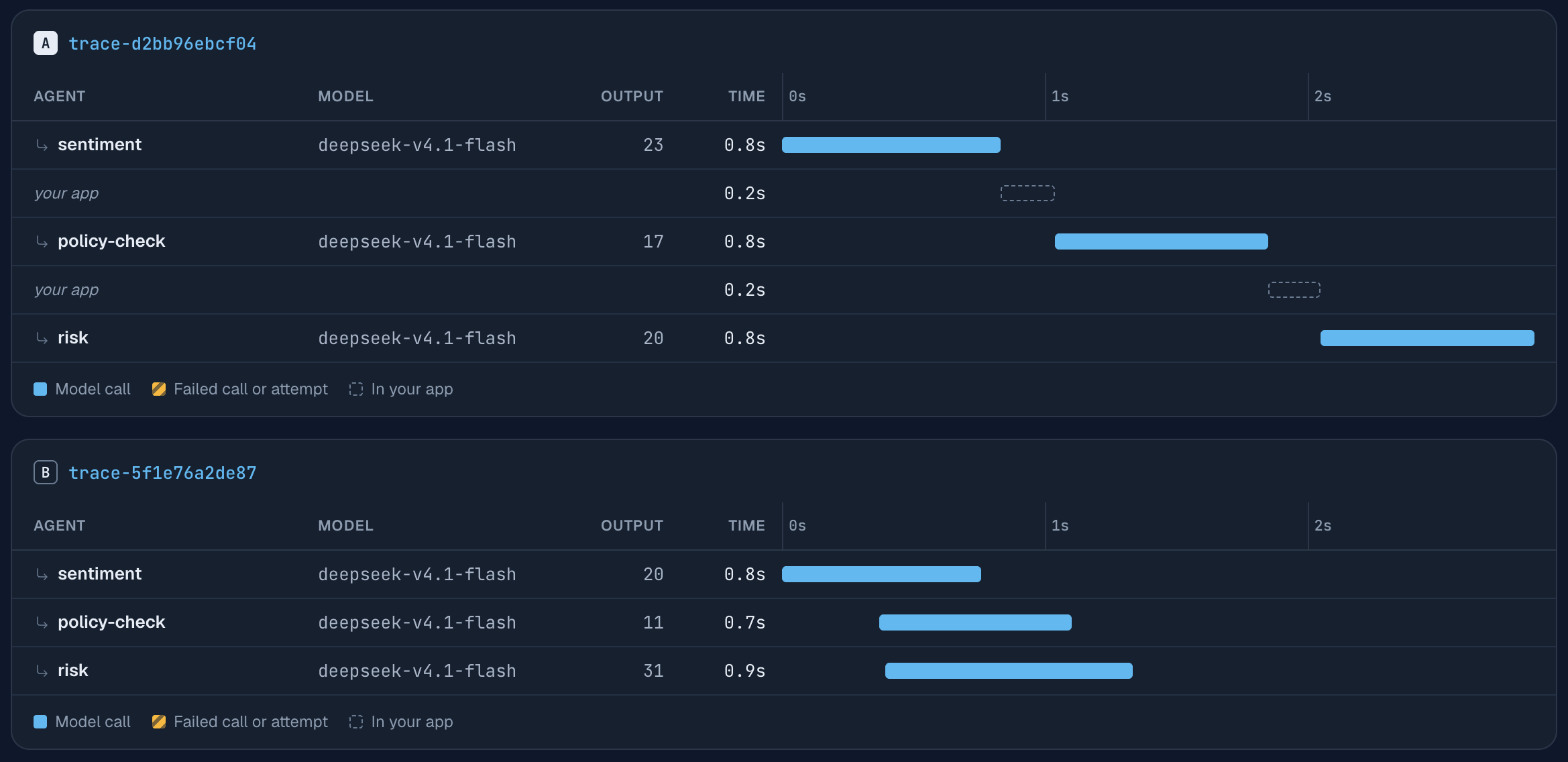The height and width of the screenshot is (762, 1568).
Task: Click the B badge beside trace-5f1e76a2de87
Action: [45, 472]
